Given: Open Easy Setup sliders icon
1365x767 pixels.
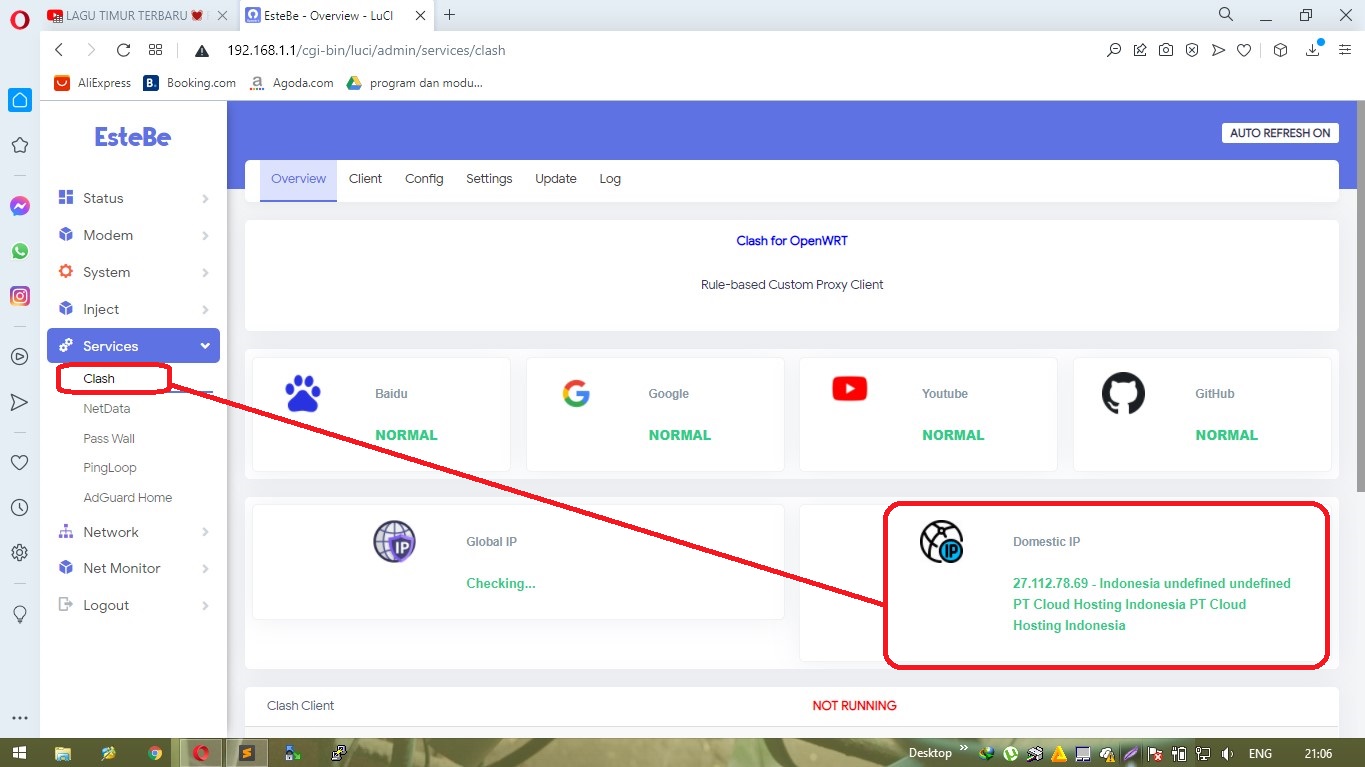Looking at the screenshot, I should [x=1345, y=50].
